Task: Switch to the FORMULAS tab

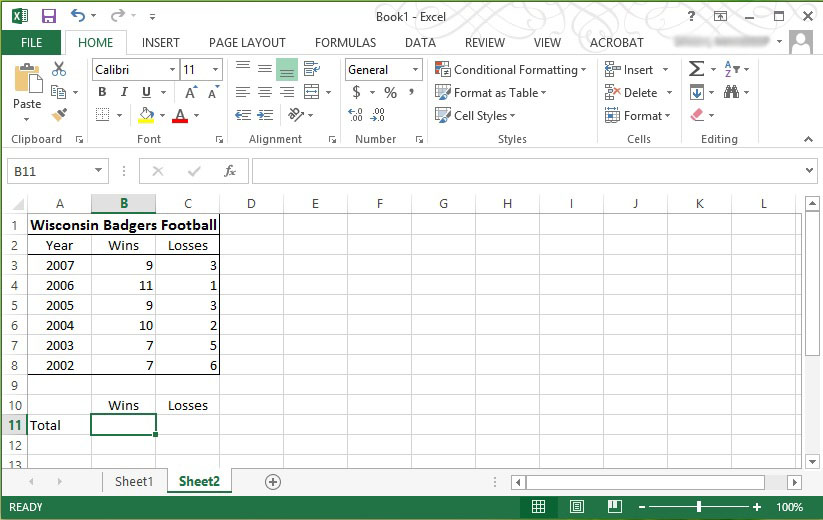Action: [x=345, y=43]
